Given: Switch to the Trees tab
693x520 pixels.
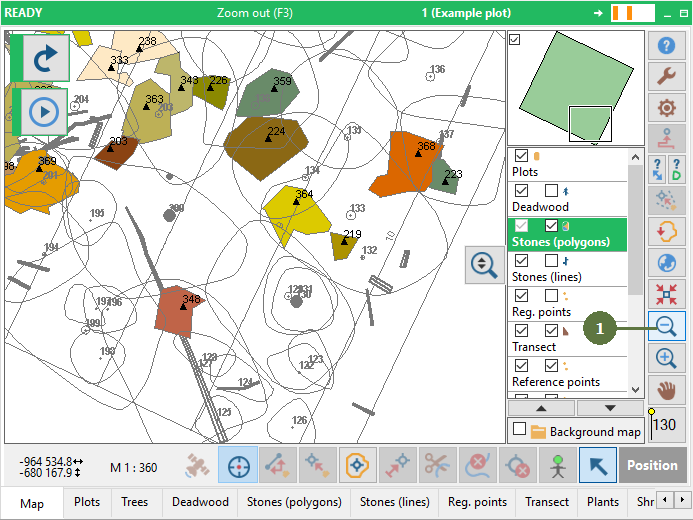Looking at the screenshot, I should click(135, 502).
